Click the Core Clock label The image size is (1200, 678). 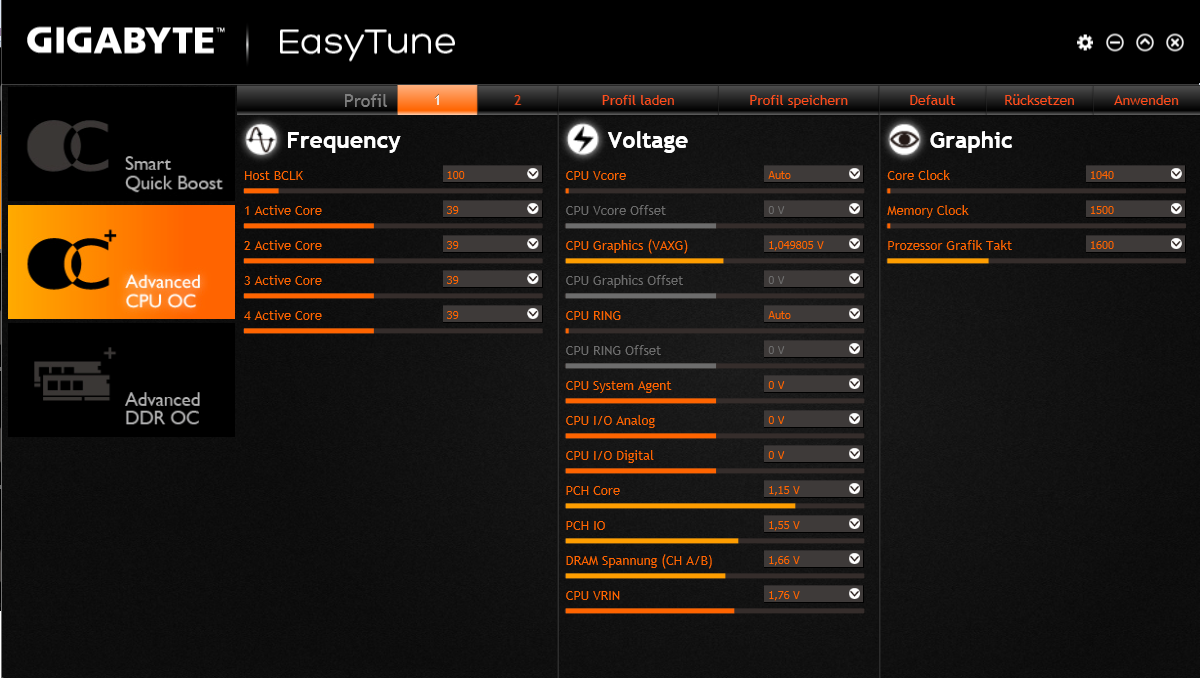click(x=918, y=175)
